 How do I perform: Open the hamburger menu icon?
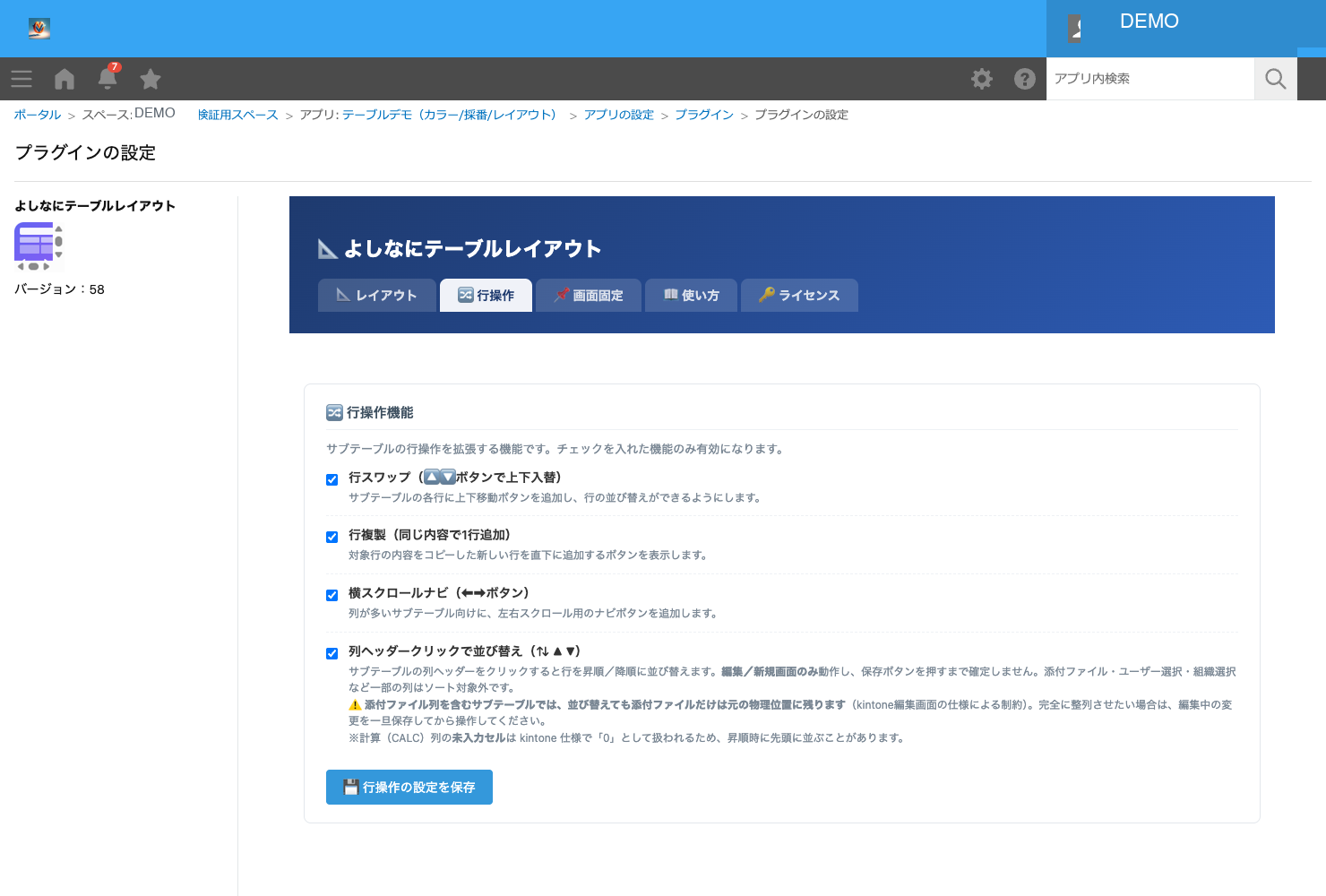[22, 79]
